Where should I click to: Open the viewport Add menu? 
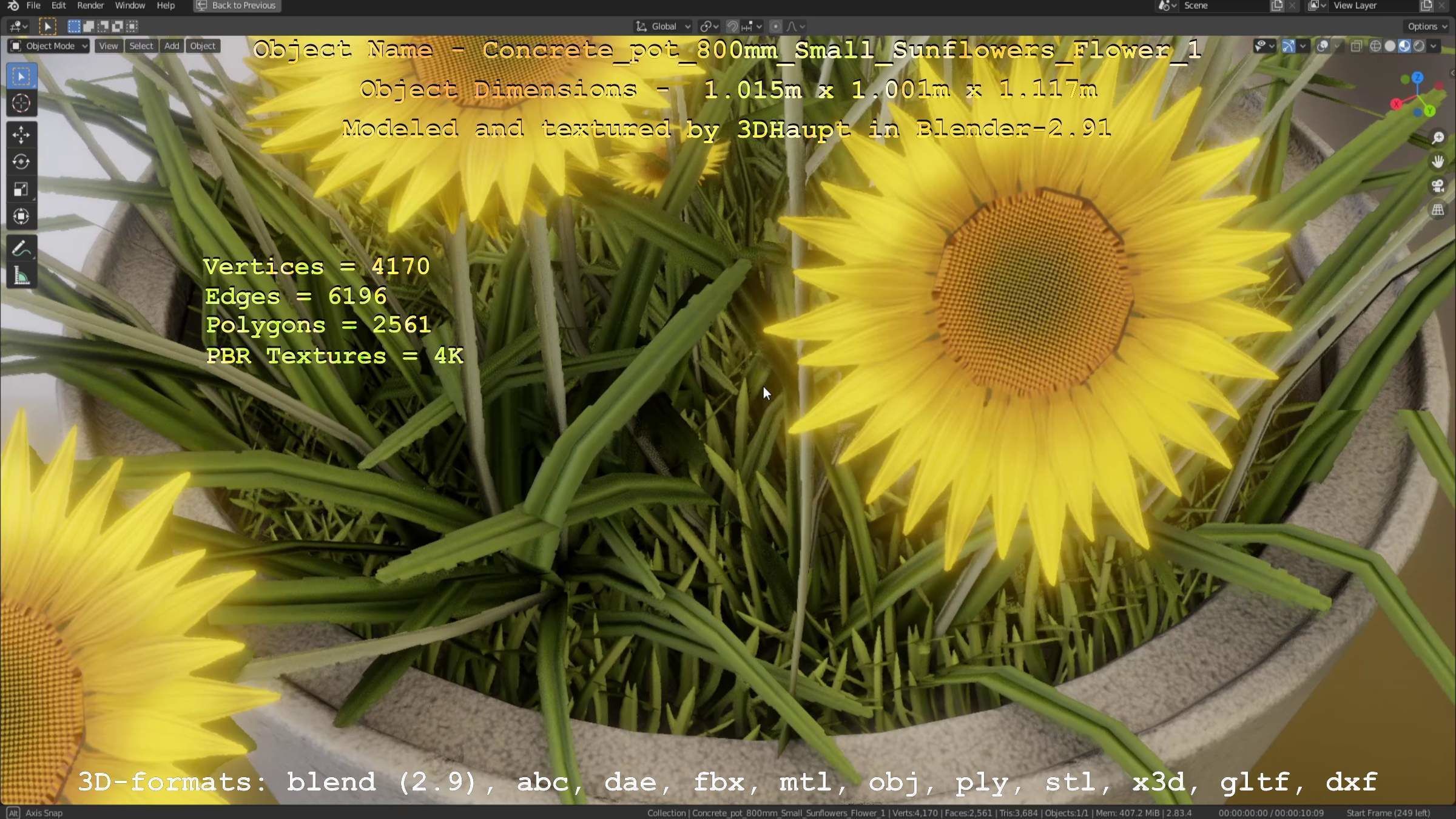pos(172,46)
